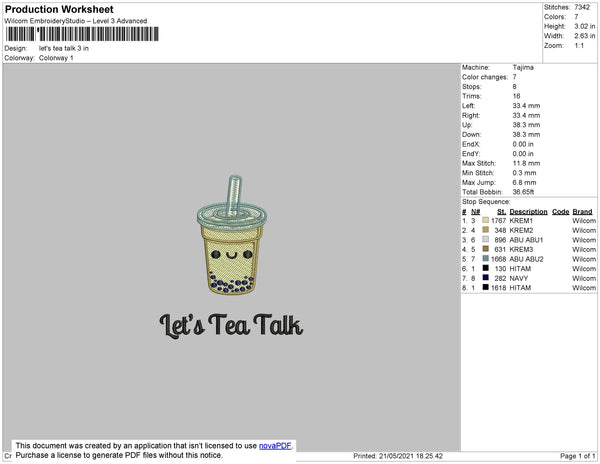Click the barcode under Production Worksheet title

click(82, 34)
